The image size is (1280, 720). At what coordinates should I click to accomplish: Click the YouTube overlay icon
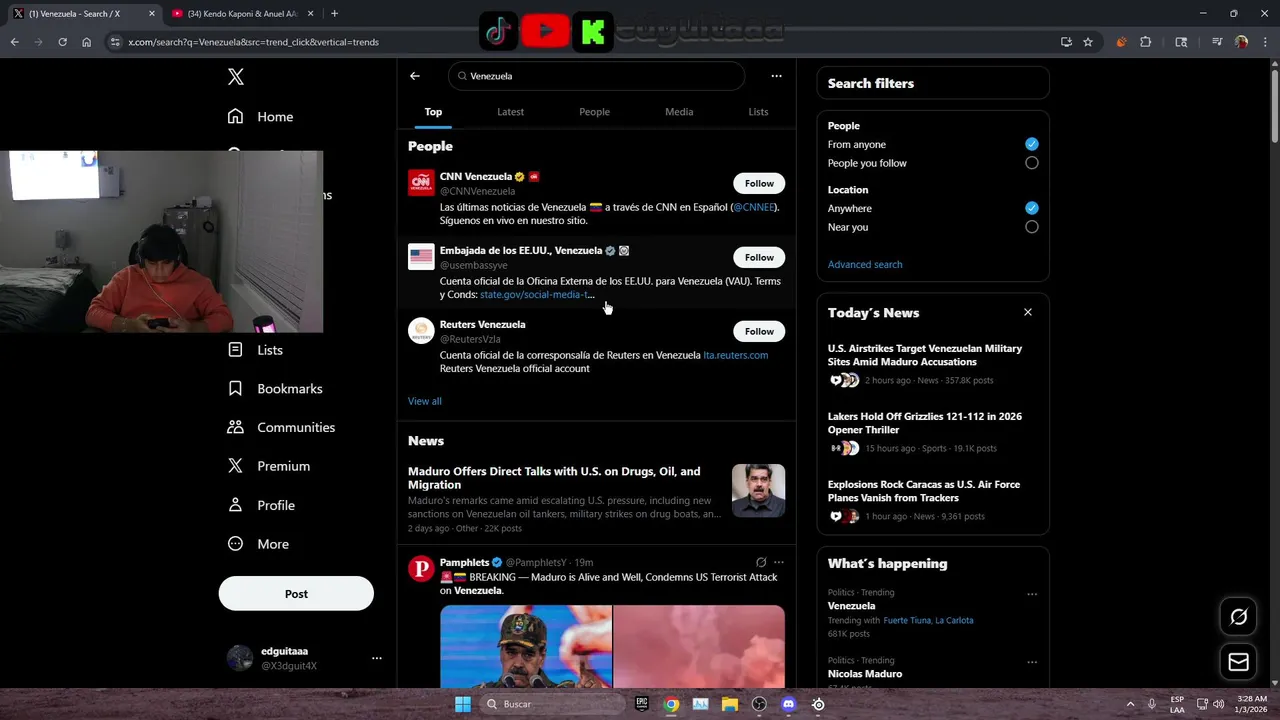point(545,32)
